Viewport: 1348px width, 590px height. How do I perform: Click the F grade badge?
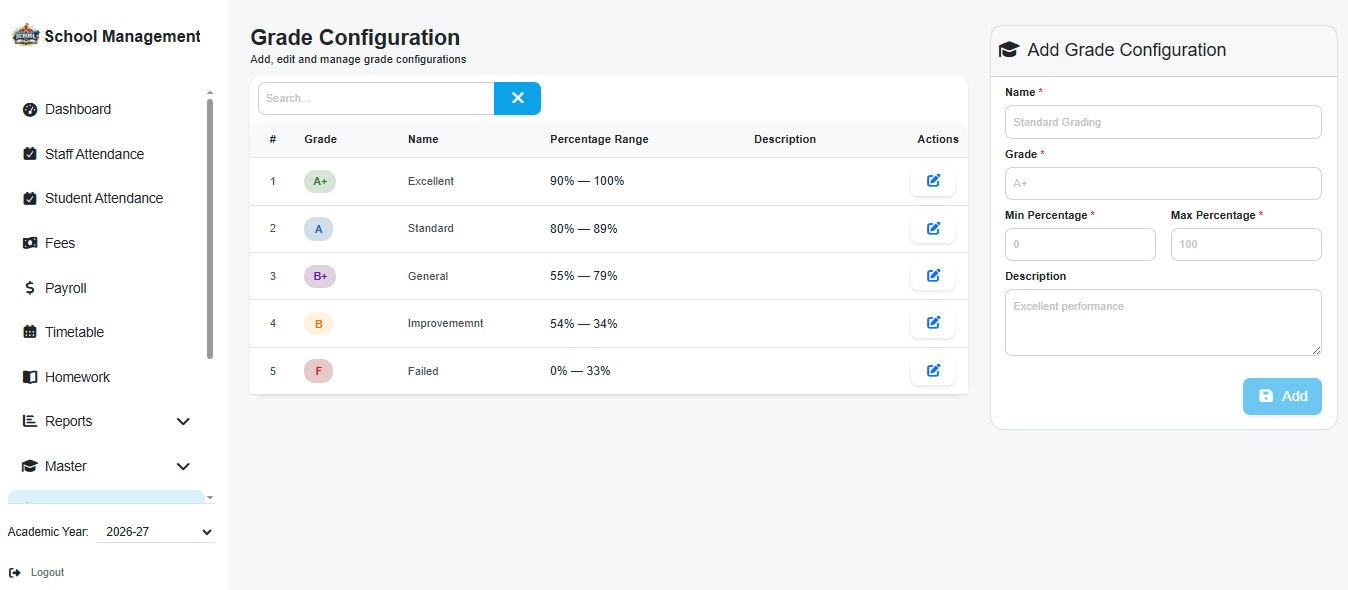click(318, 371)
